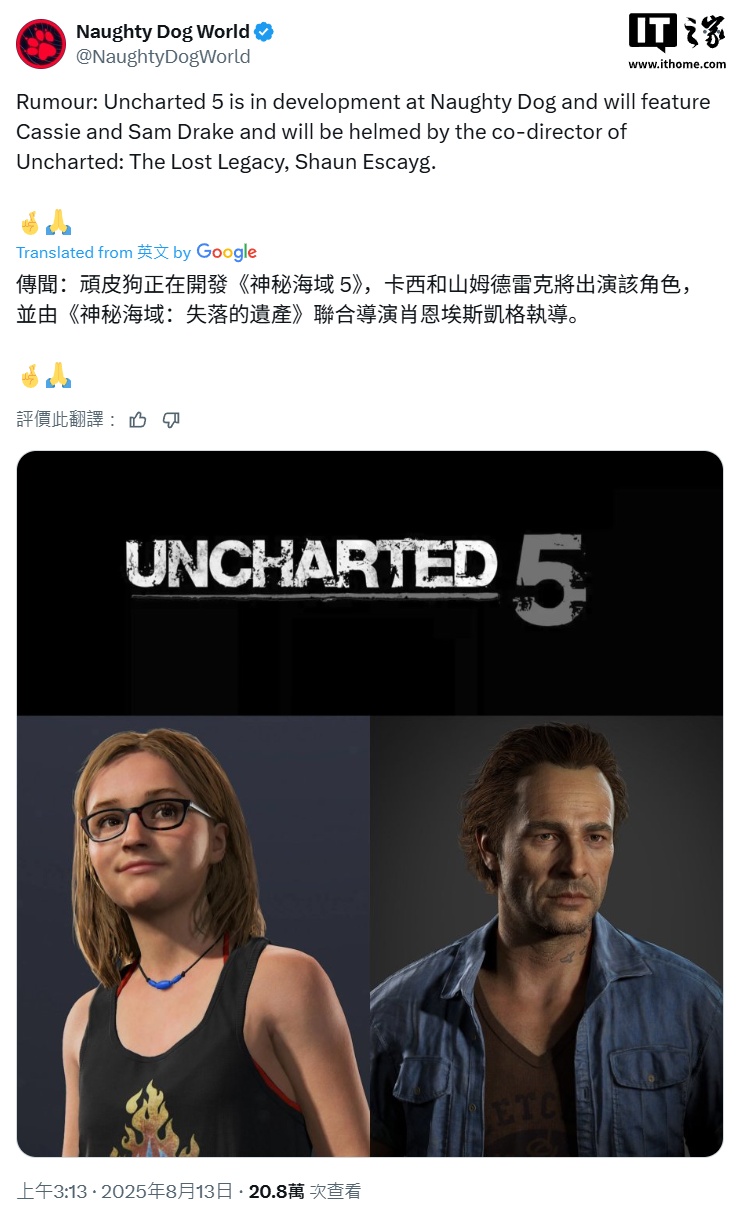The image size is (737, 1214).
Task: Open the Cassie Drake character image
Action: click(193, 936)
